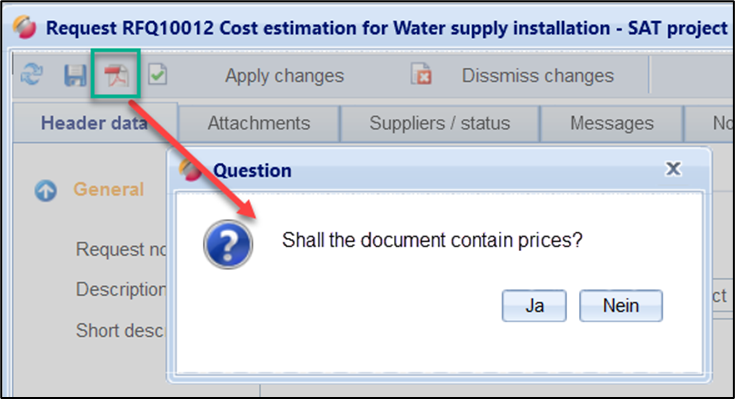Screen dimensions: 735x399
Task: Switch to the Header data tab
Action: pos(94,123)
